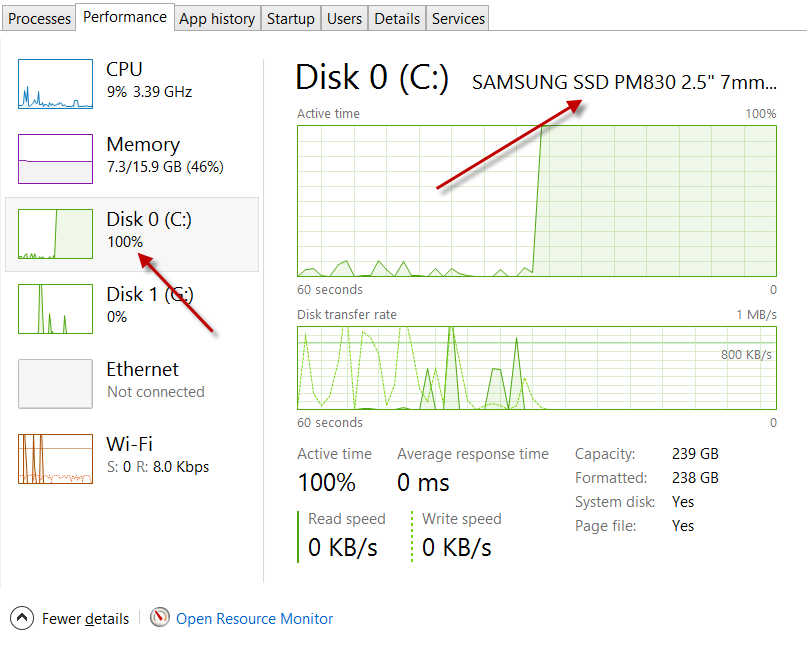Switch to the Startup tab

pos(290,17)
